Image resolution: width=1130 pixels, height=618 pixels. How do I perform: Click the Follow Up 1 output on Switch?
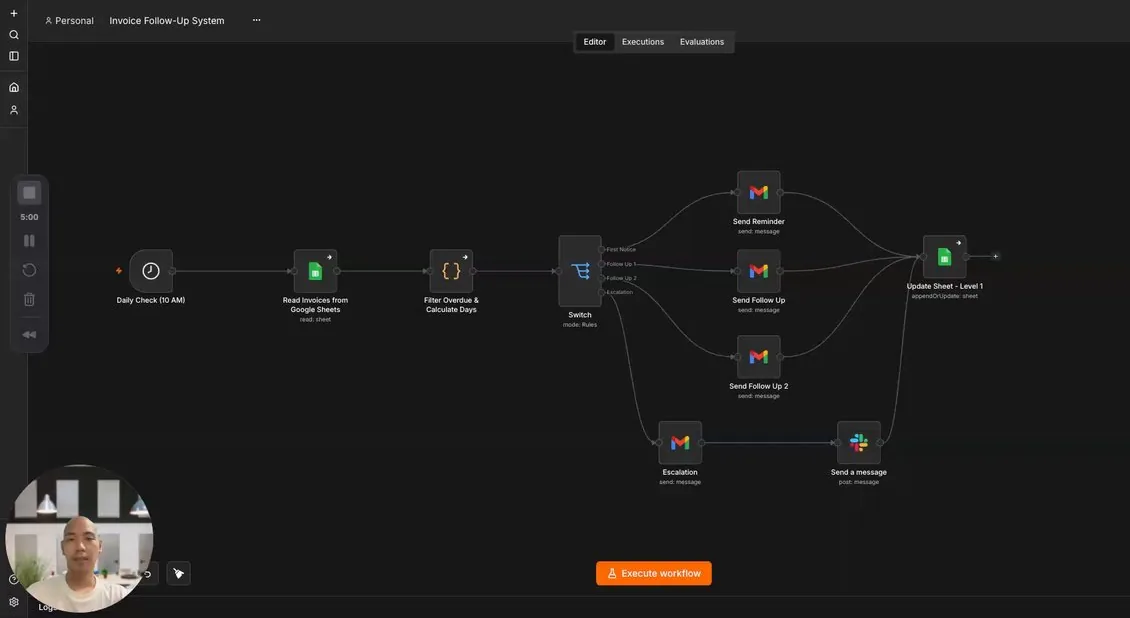point(602,264)
